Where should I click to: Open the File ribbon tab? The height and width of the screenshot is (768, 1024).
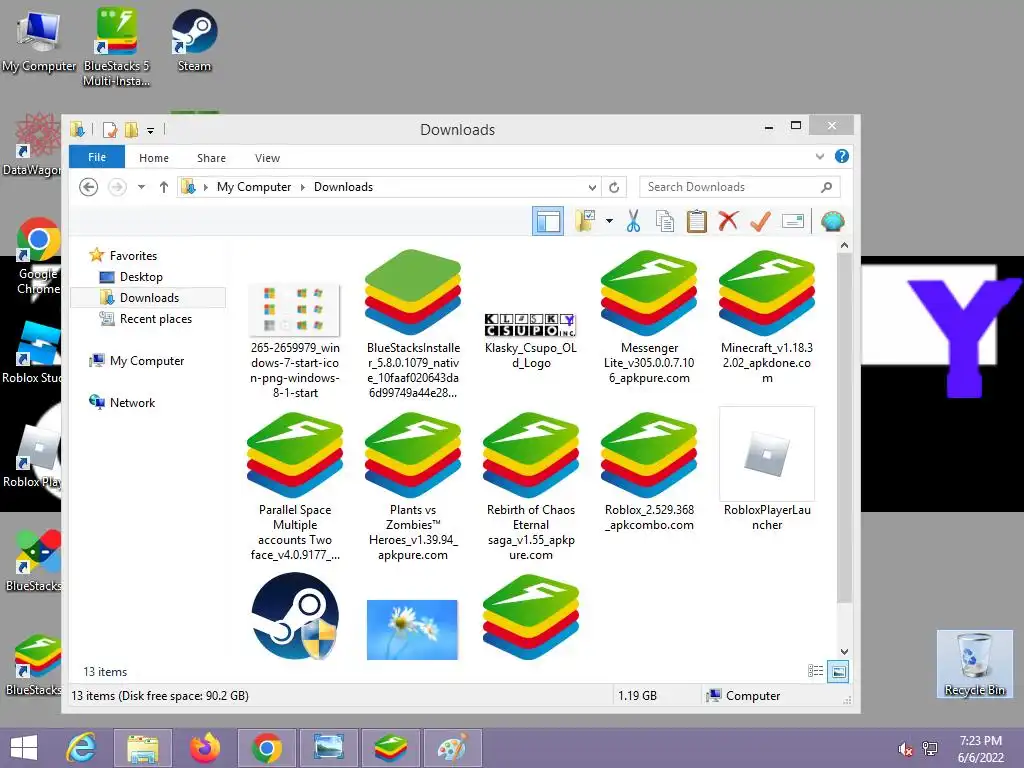pos(97,157)
